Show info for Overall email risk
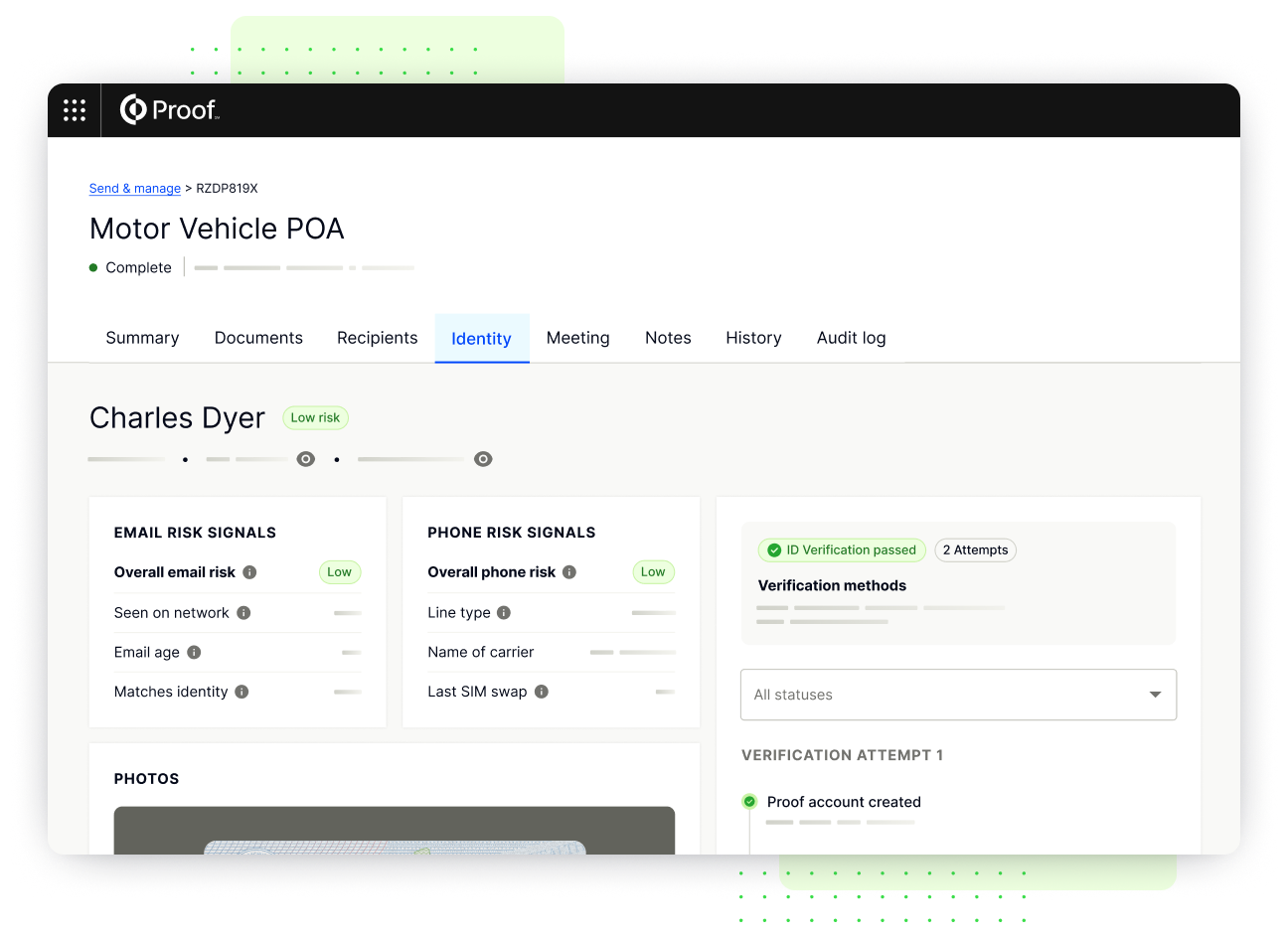Screen dimensions: 1288x938 [x=249, y=572]
